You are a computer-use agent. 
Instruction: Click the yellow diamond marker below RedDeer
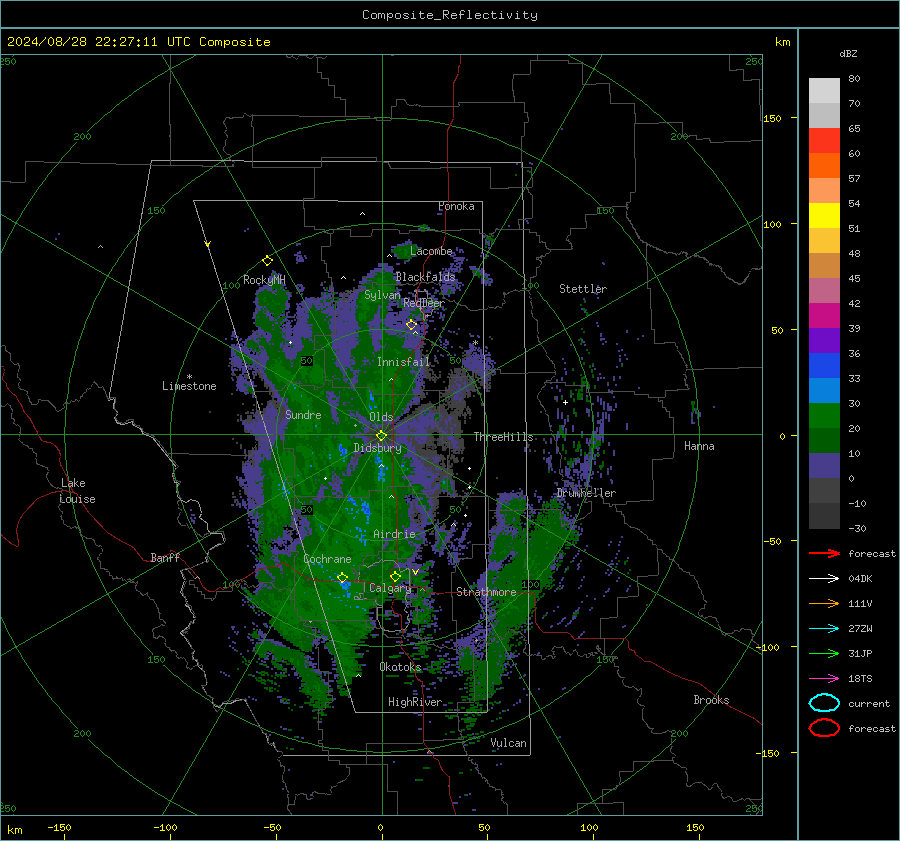[411, 325]
